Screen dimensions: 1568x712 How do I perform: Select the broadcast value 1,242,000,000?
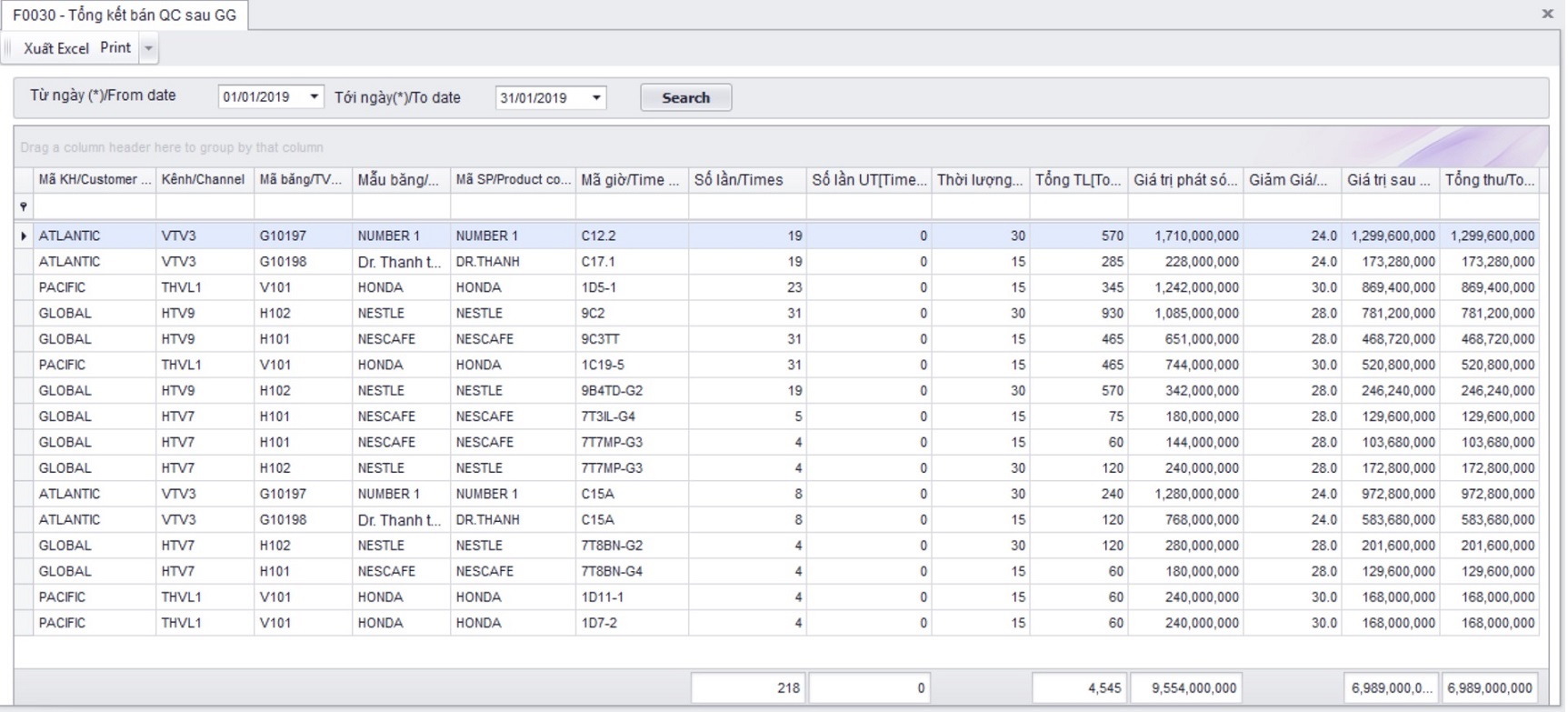click(1186, 287)
